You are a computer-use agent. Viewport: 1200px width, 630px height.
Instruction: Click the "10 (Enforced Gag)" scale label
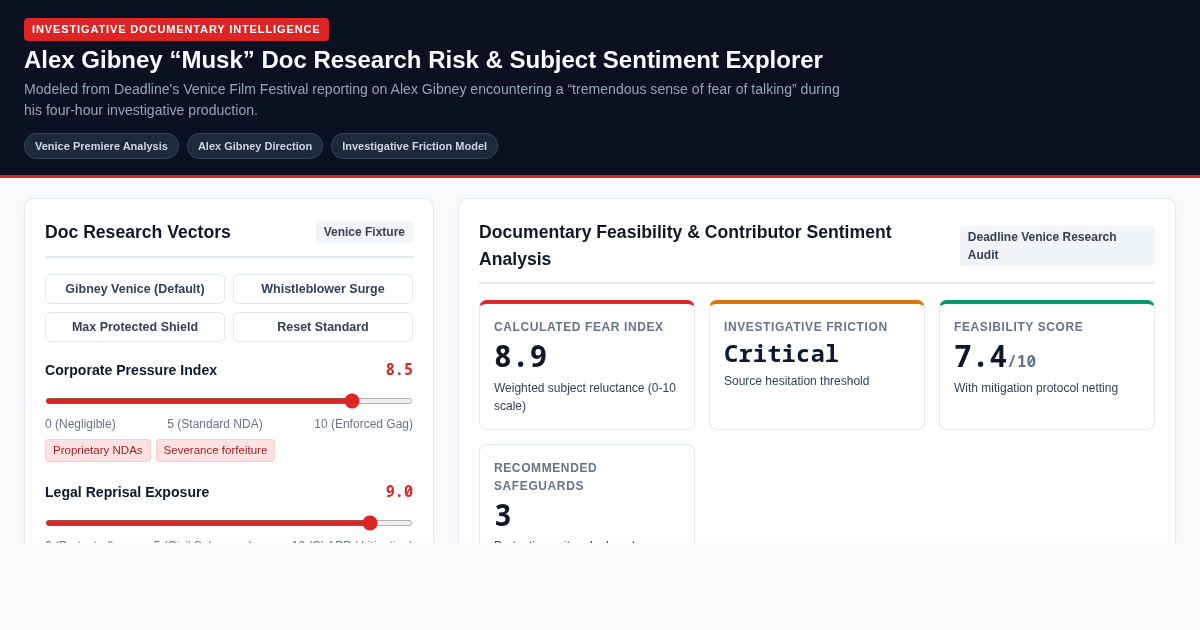(x=363, y=424)
